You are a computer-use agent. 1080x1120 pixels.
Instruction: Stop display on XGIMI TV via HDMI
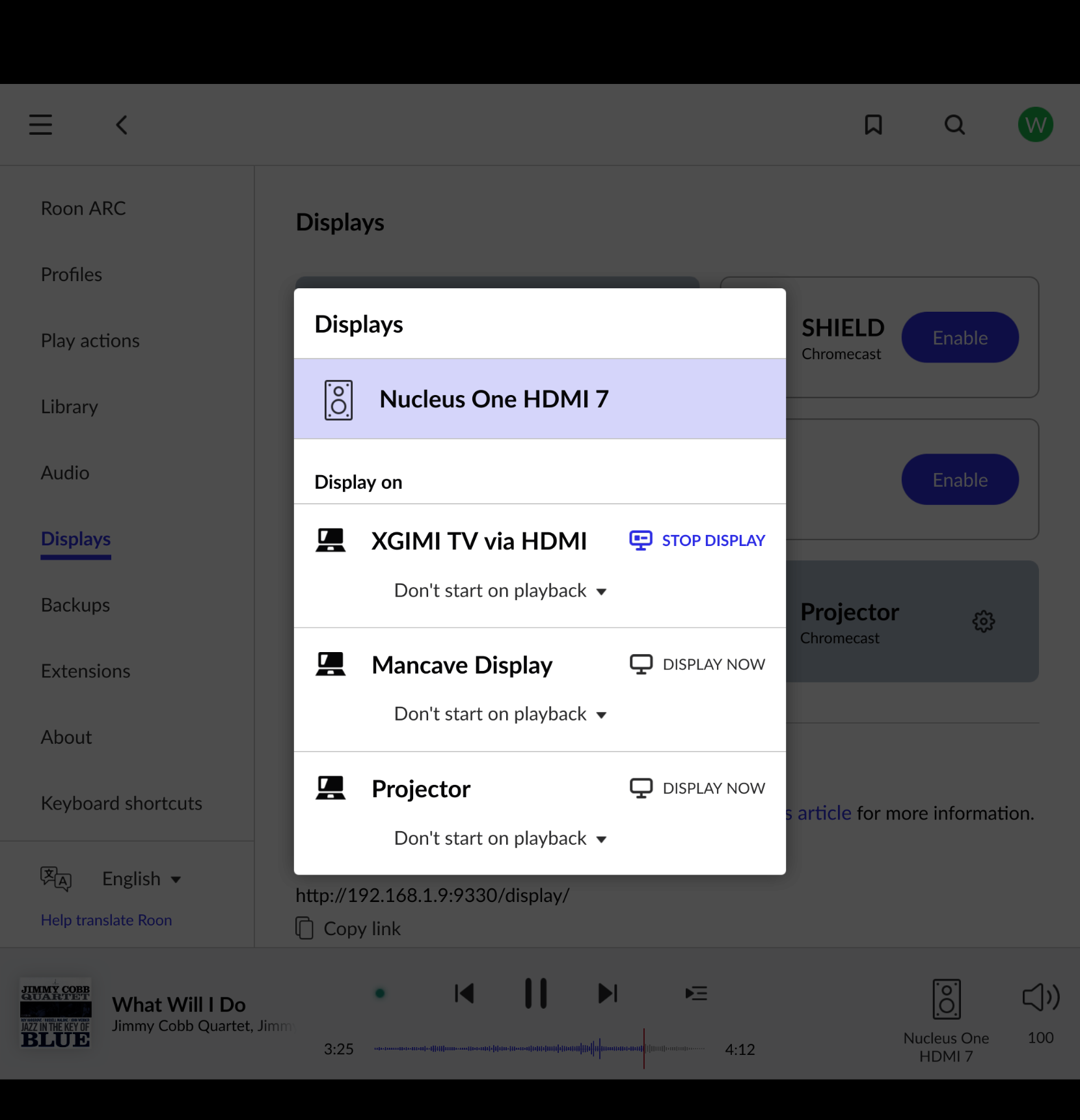pos(697,541)
